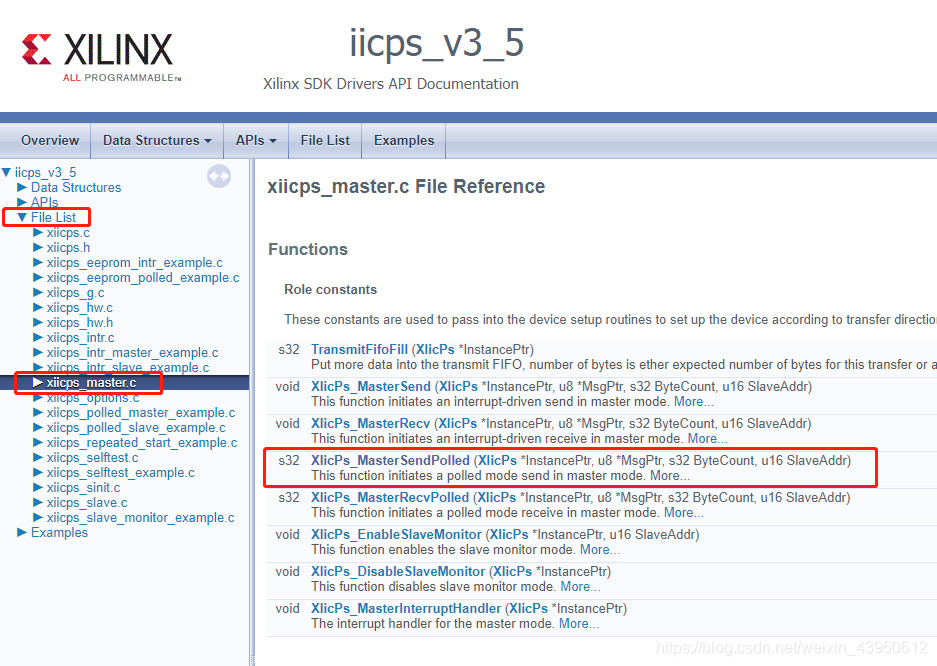The height and width of the screenshot is (666, 937).
Task: Click XIicPs type link in MasterInterruptHandler parameters
Action: click(x=528, y=609)
